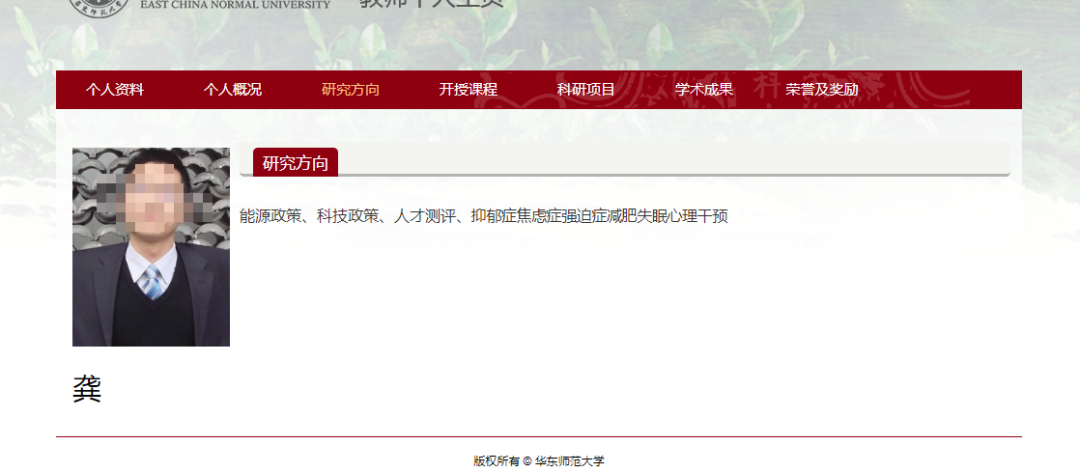1080x473 pixels.
Task: Select the highlighted 研究方向 navigation tab
Action: [x=351, y=90]
